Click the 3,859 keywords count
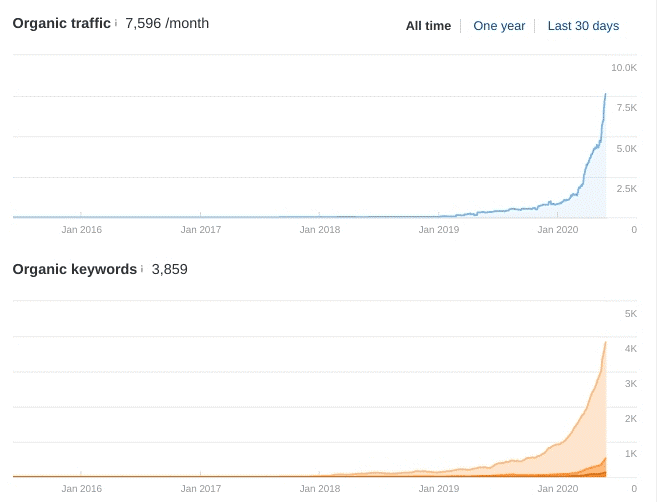 170,269
